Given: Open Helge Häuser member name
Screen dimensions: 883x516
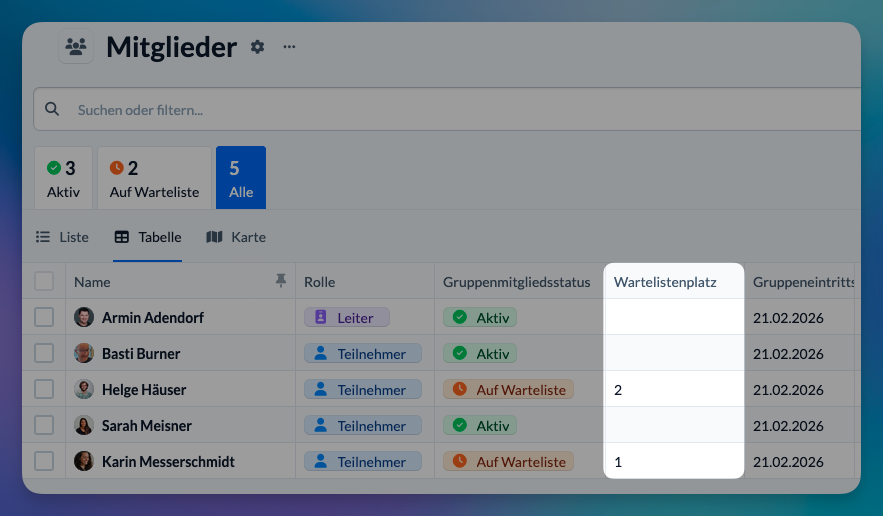Looking at the screenshot, I should click(144, 390).
